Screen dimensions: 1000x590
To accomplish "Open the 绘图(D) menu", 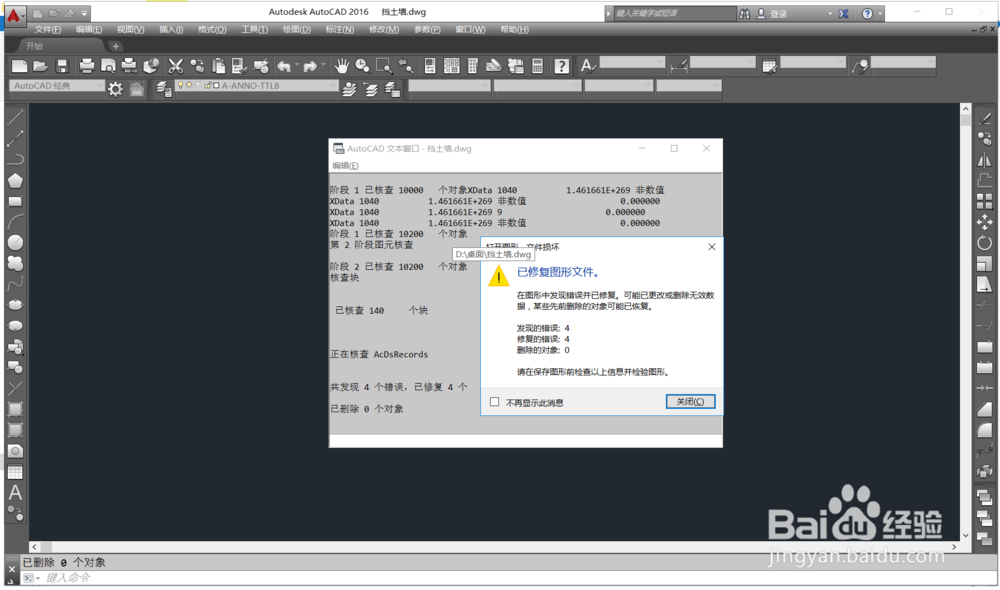I will coord(297,29).
